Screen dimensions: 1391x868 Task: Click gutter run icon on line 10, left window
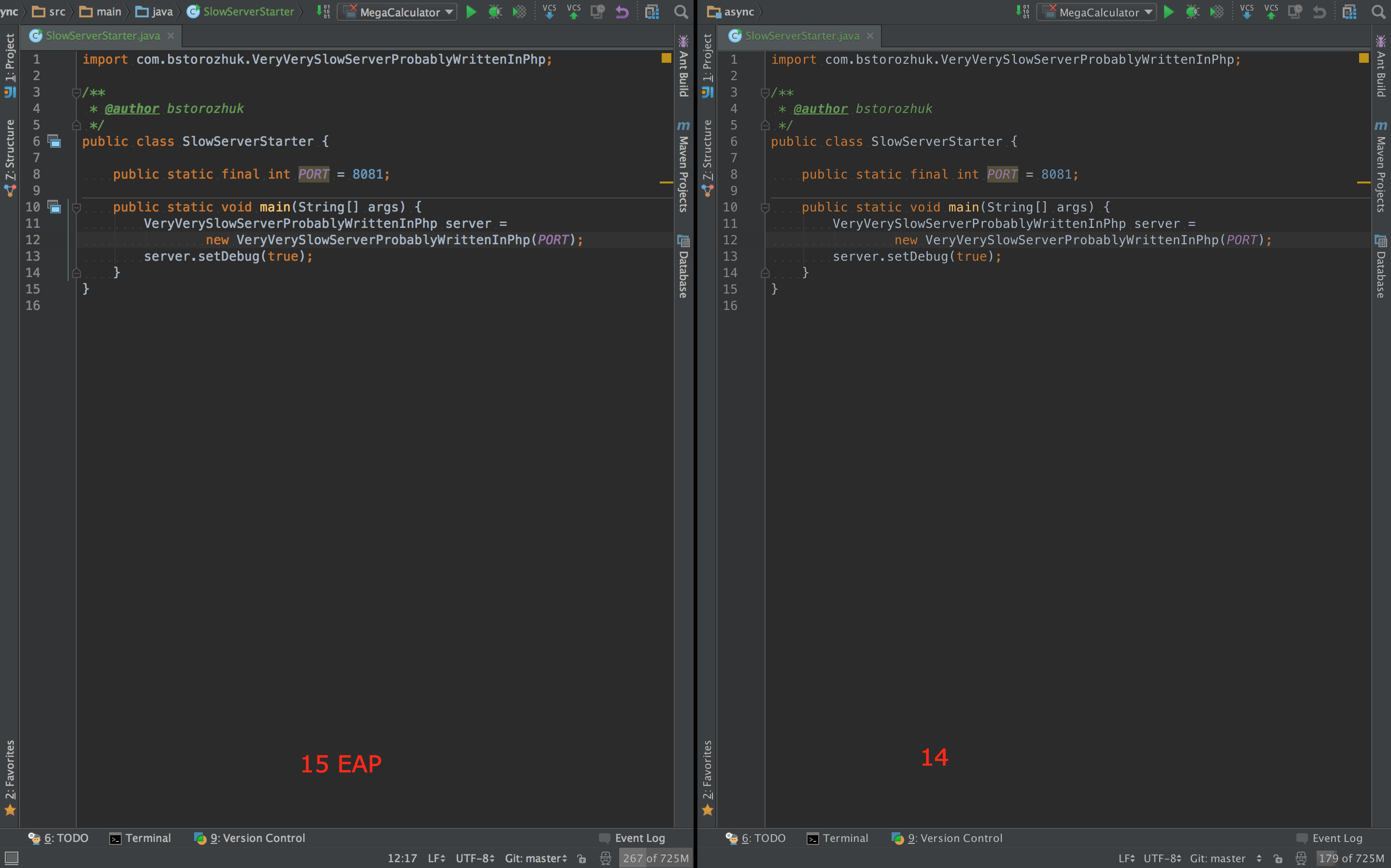tap(55, 207)
